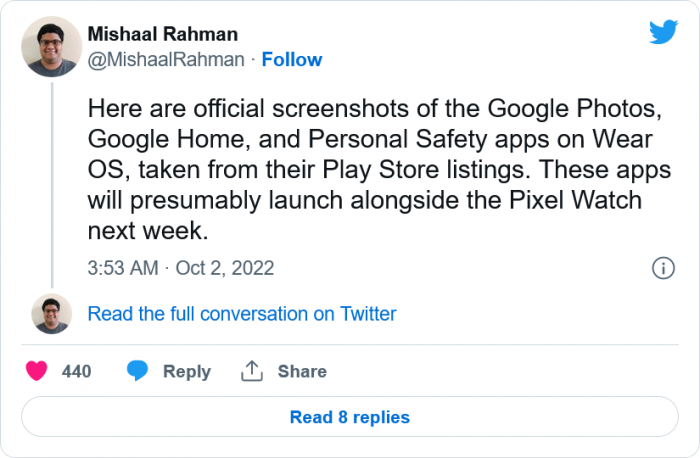
Task: Read the full conversation on Twitter
Action: (242, 314)
